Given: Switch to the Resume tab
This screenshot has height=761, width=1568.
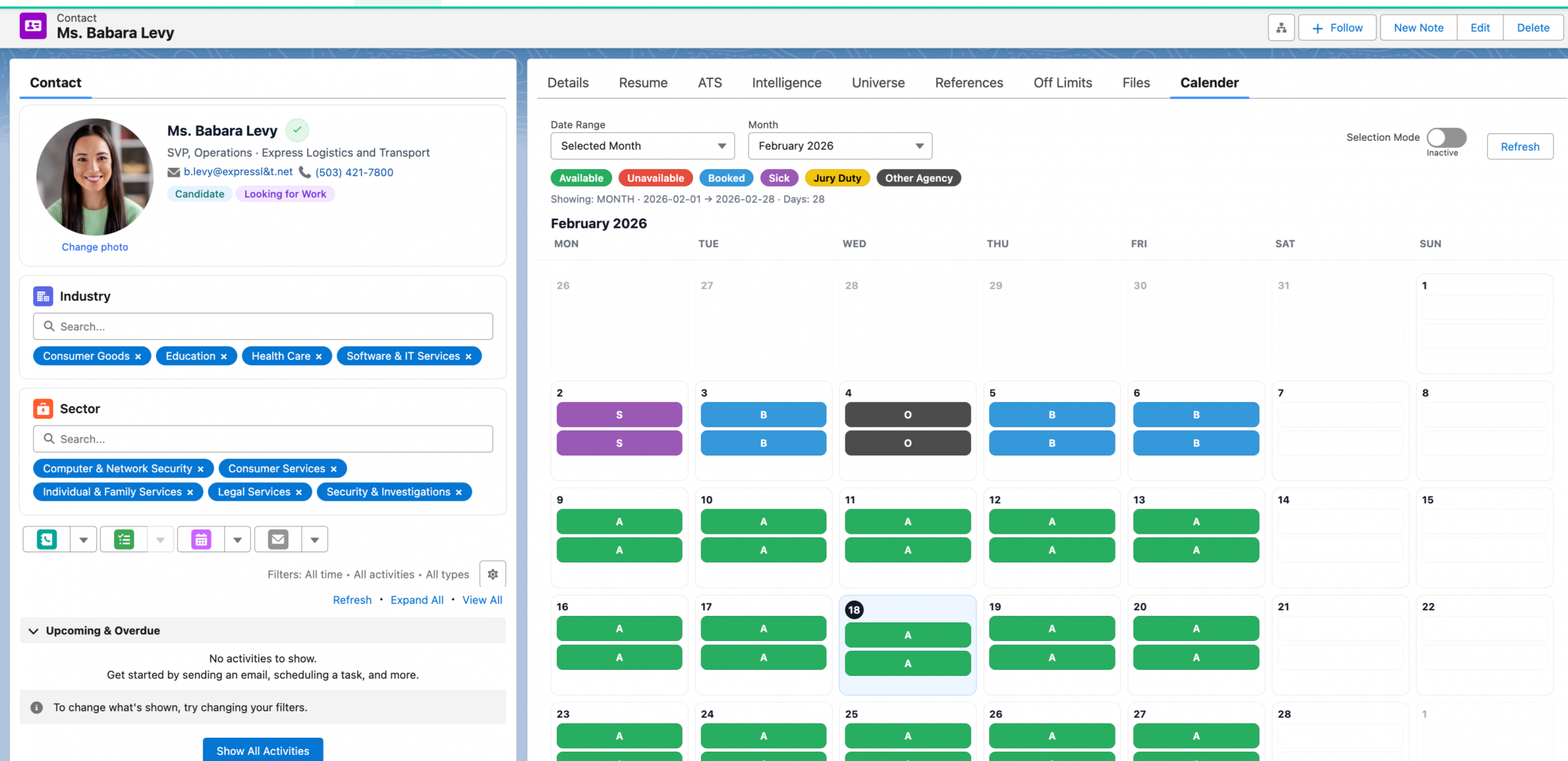Looking at the screenshot, I should point(643,83).
